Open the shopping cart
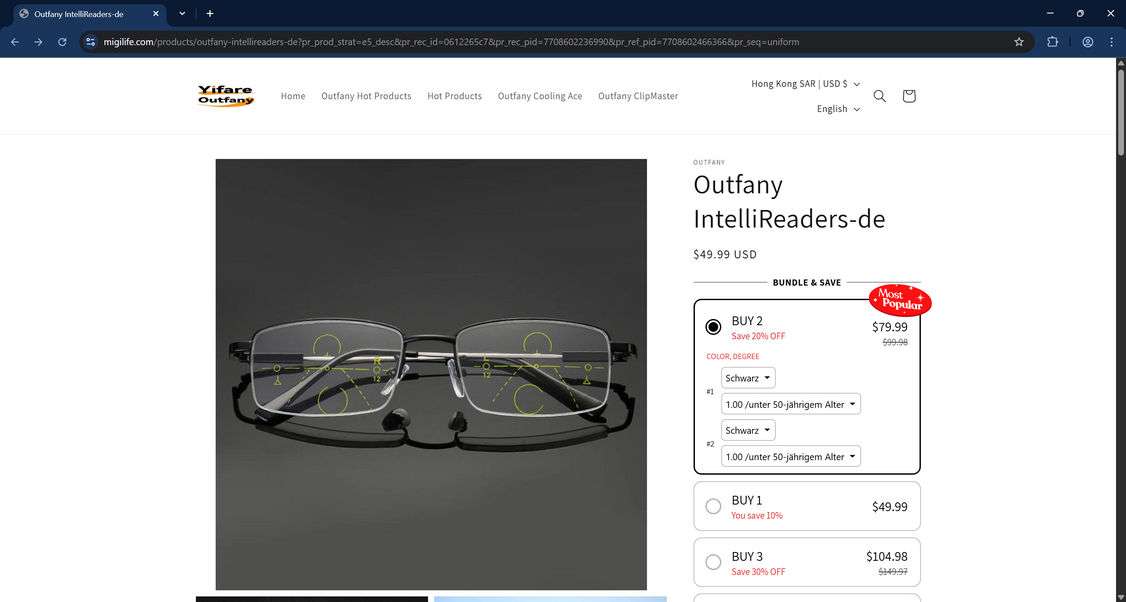1126x602 pixels. tap(909, 96)
